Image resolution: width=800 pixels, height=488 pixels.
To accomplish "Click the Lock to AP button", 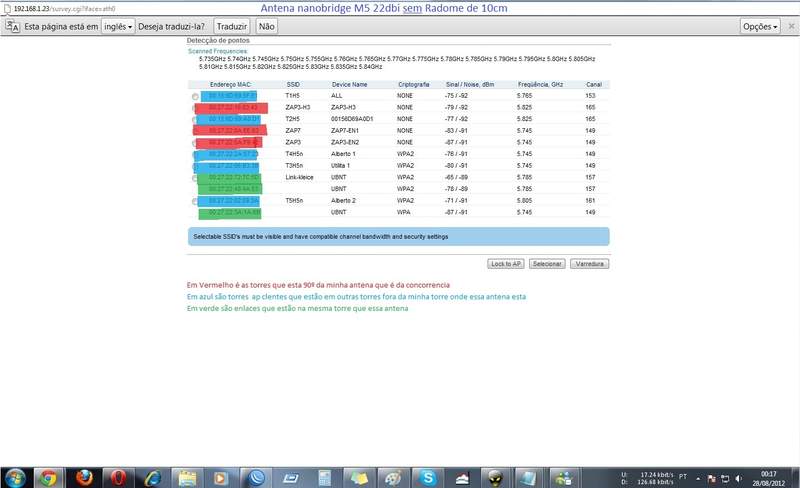I will (x=506, y=264).
